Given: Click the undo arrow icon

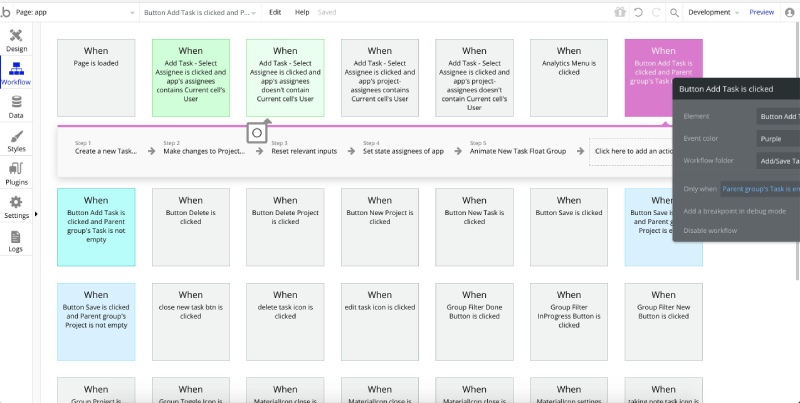Looking at the screenshot, I should 638,12.
